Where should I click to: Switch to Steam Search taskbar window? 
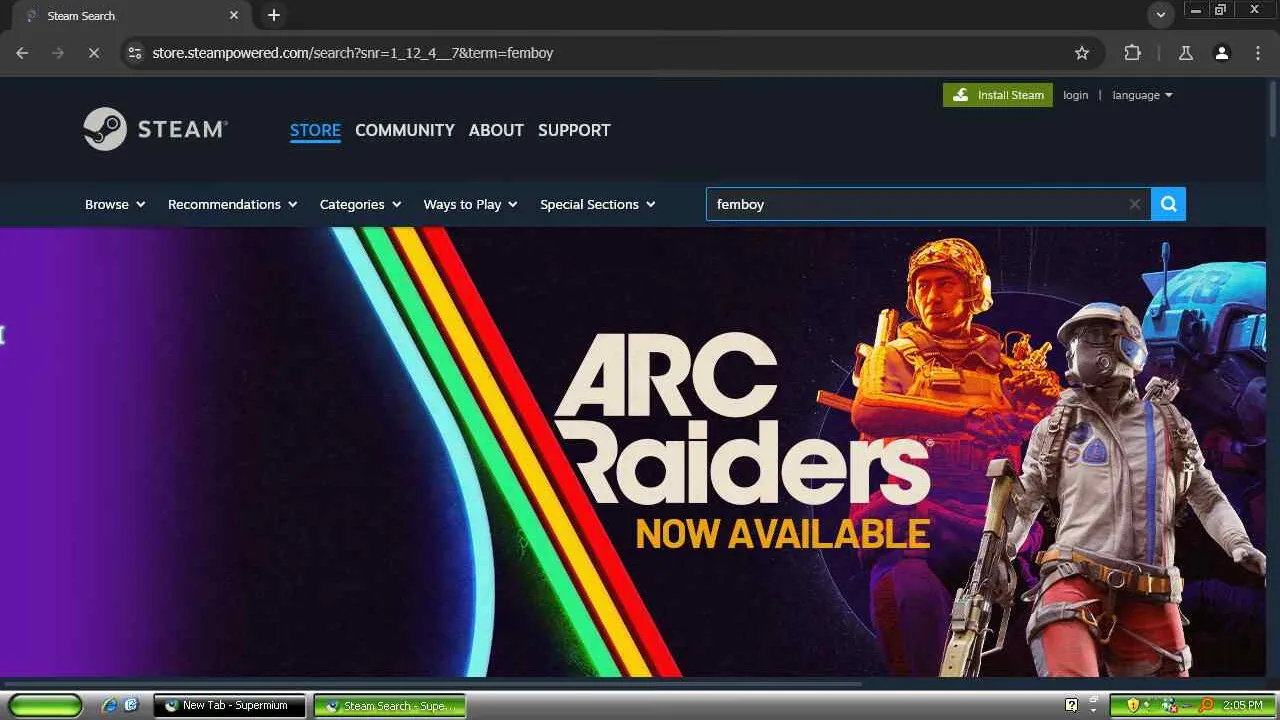tap(390, 705)
